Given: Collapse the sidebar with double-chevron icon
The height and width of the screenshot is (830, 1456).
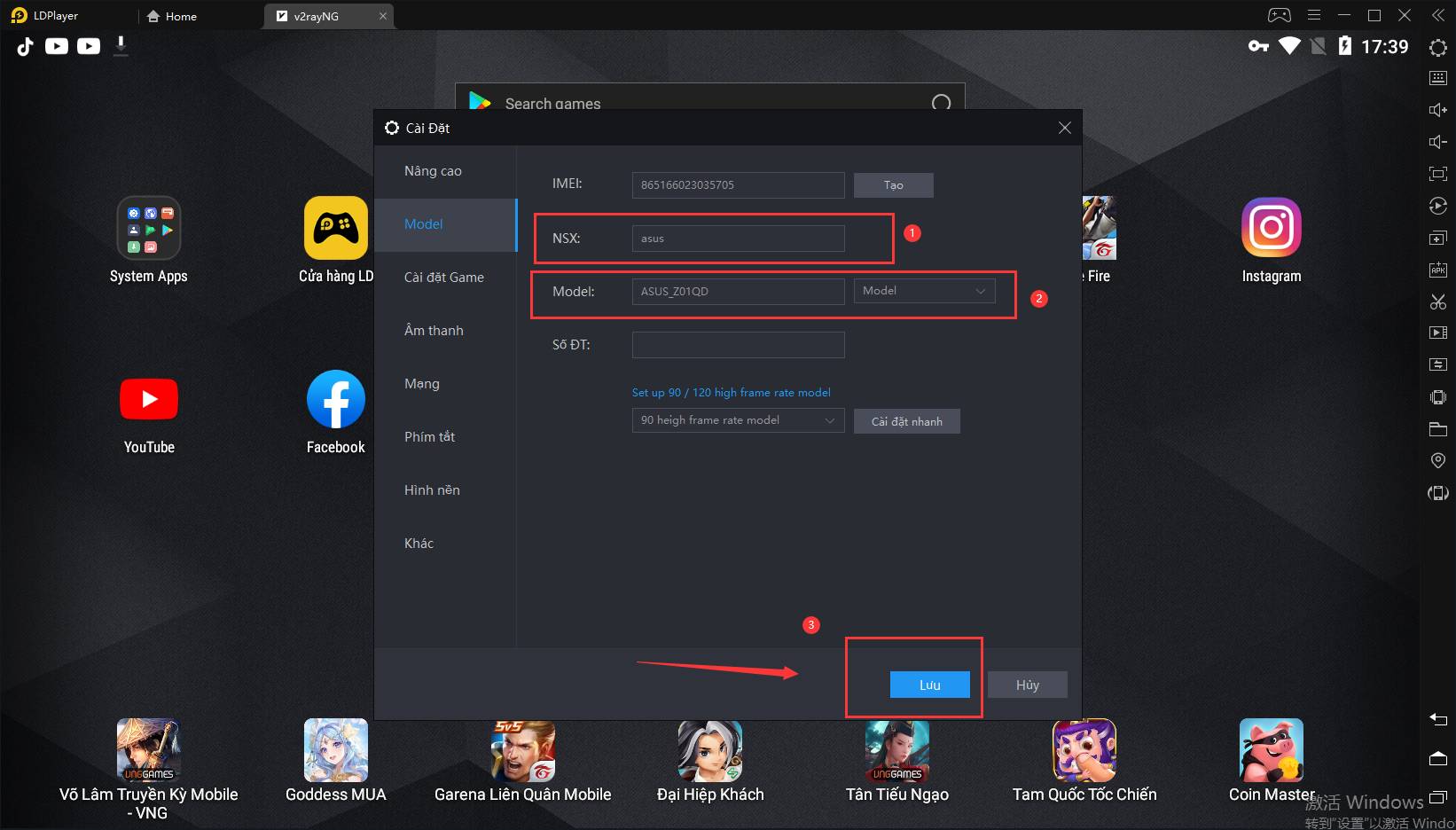Looking at the screenshot, I should click(1438, 15).
